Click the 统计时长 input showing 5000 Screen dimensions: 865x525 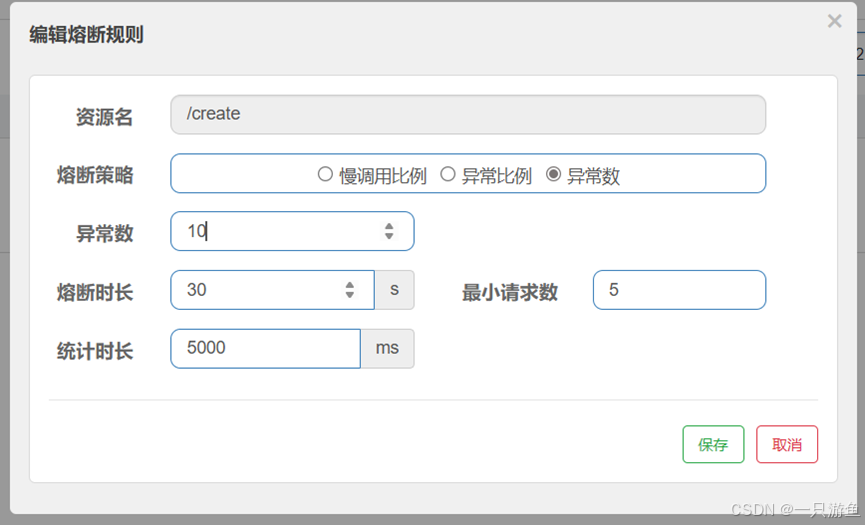[x=265, y=349]
